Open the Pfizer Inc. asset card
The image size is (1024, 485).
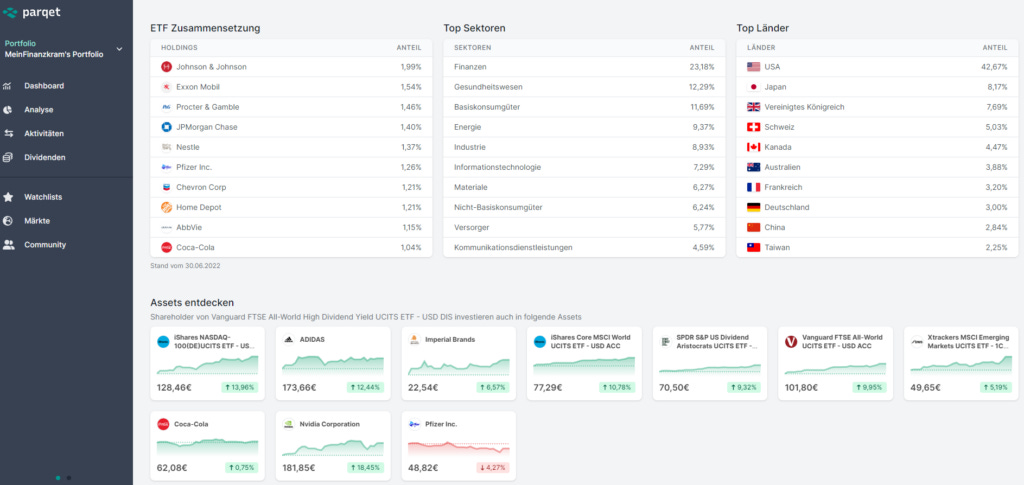(458, 446)
